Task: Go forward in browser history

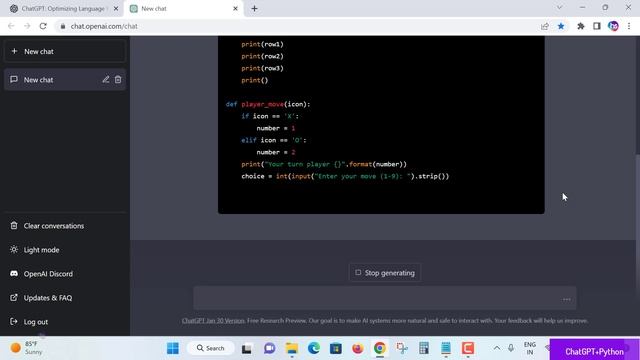Action: click(x=27, y=26)
